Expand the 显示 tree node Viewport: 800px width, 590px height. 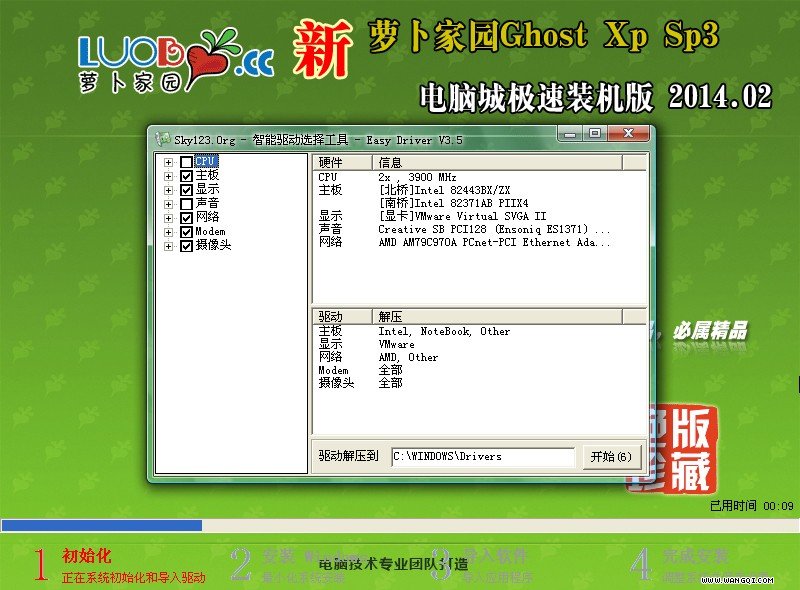click(168, 190)
